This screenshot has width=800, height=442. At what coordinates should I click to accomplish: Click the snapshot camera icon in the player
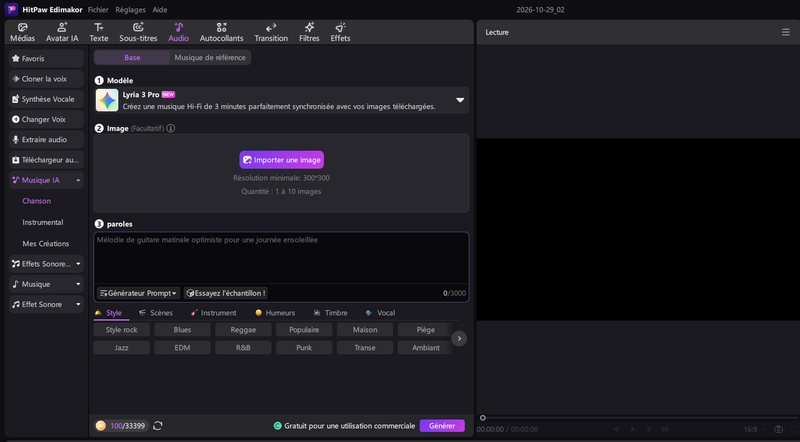click(778, 429)
